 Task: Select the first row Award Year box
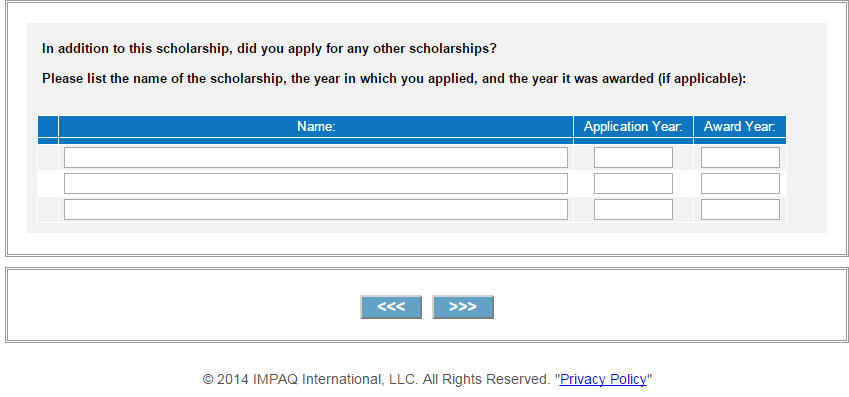(740, 158)
